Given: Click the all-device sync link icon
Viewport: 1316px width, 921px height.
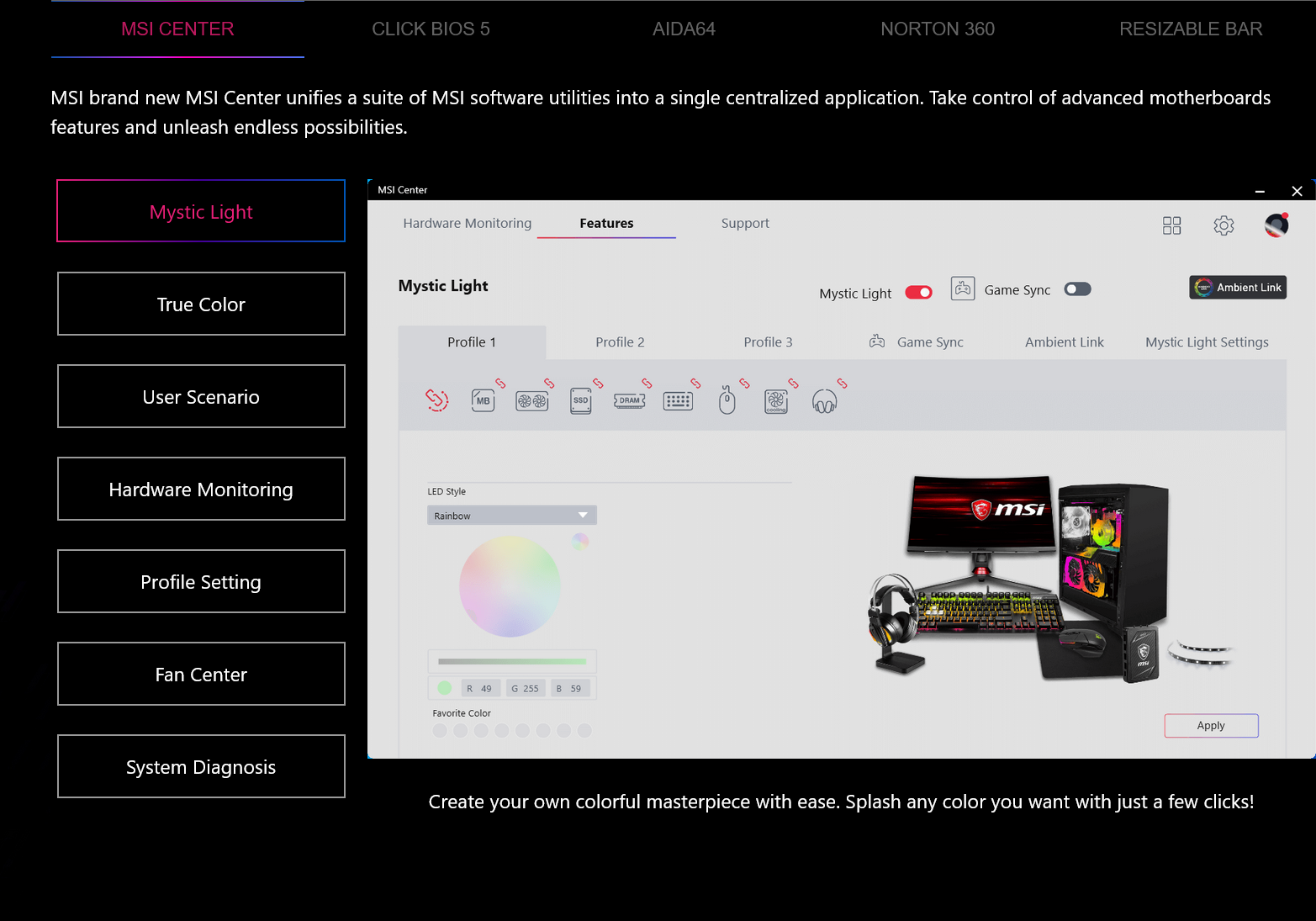Looking at the screenshot, I should pyautogui.click(x=436, y=400).
